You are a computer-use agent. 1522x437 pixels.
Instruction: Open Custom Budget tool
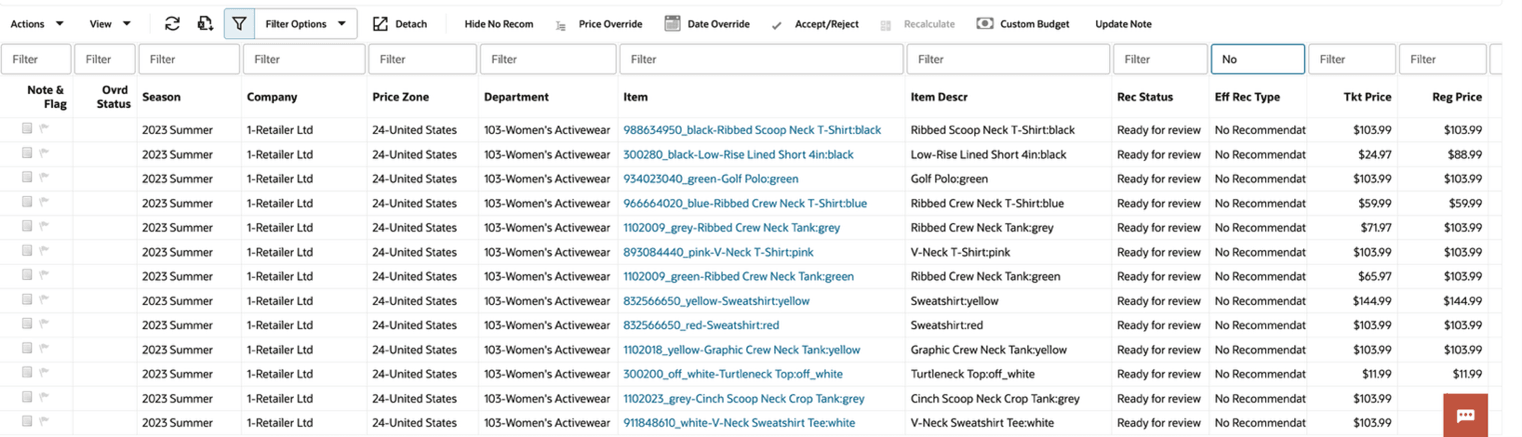tap(1023, 24)
